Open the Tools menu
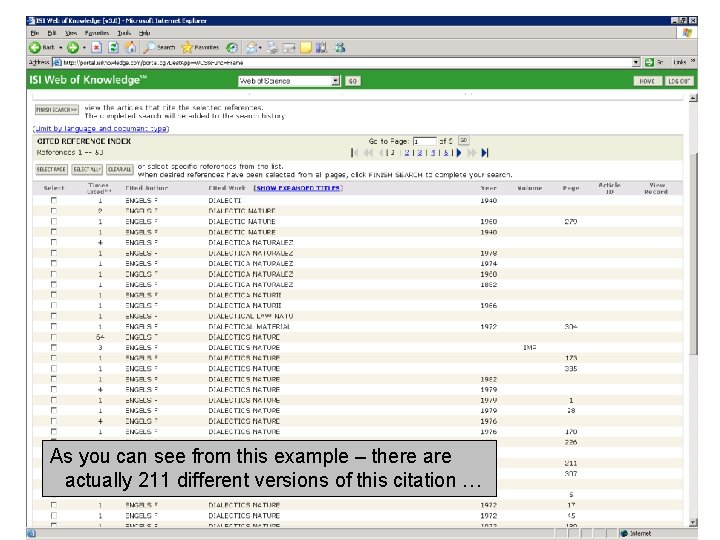 (x=126, y=33)
